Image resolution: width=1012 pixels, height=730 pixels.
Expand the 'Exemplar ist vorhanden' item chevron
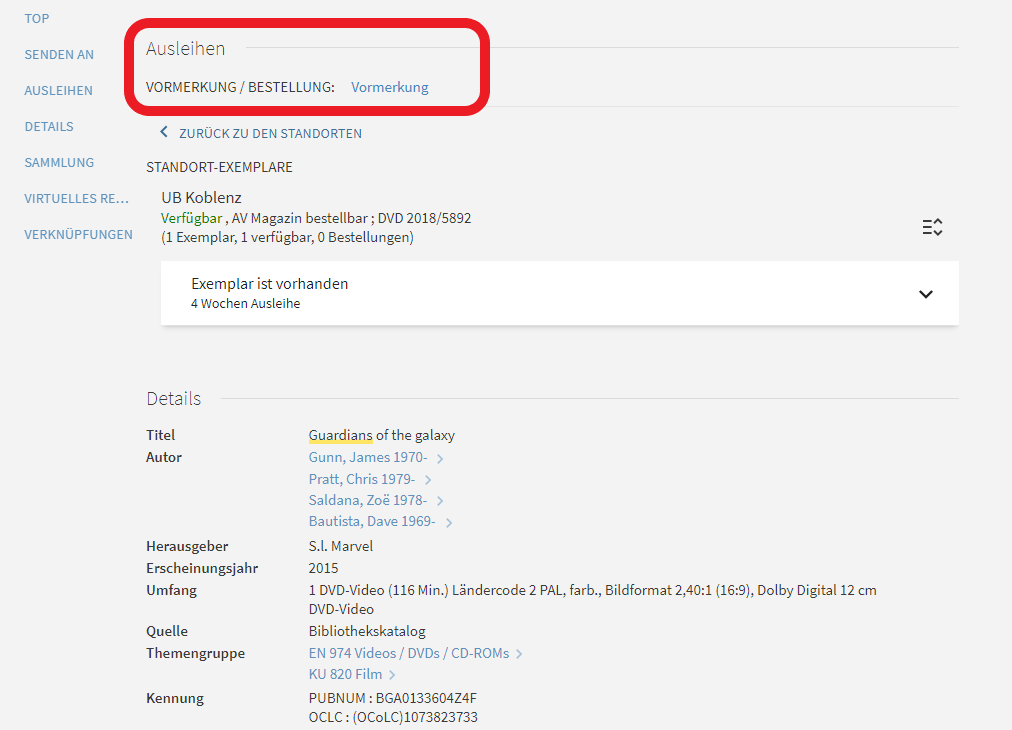coord(926,294)
